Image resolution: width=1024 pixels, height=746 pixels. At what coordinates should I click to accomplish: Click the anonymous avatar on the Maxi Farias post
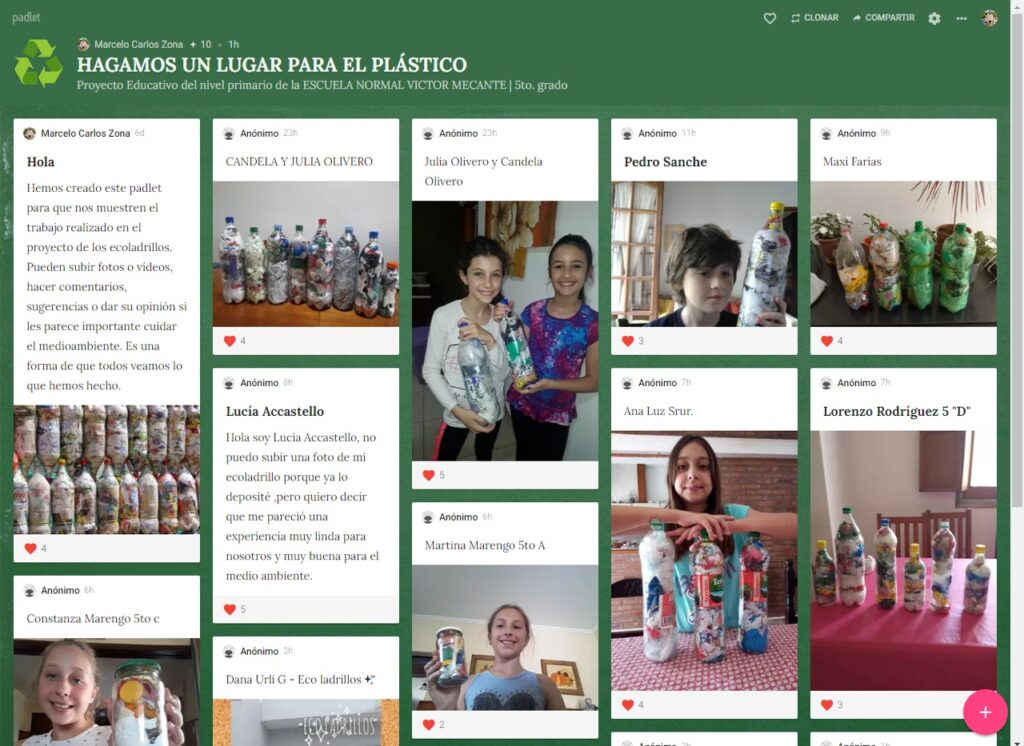pyautogui.click(x=826, y=133)
